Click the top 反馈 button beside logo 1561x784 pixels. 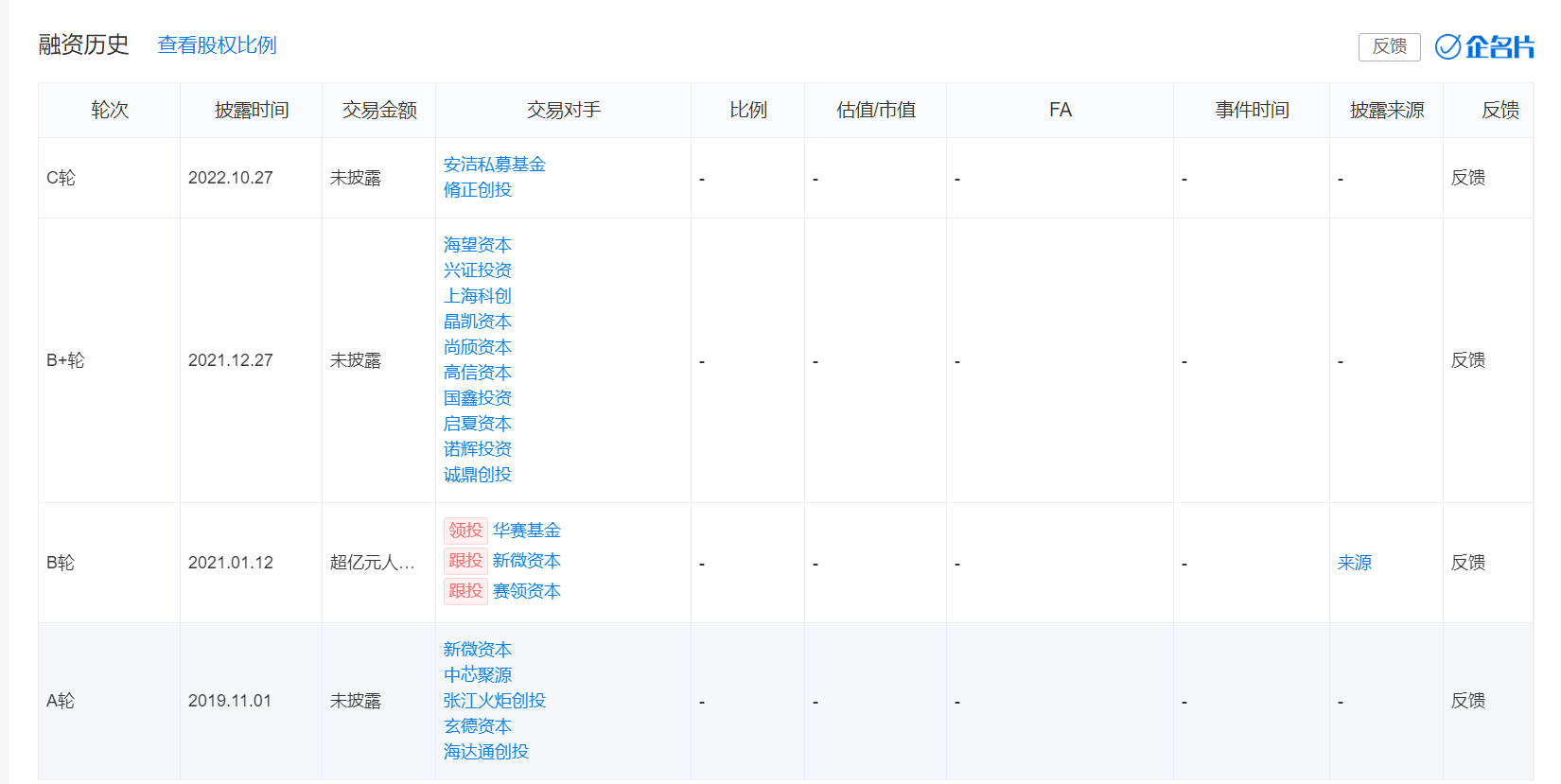click(1389, 46)
